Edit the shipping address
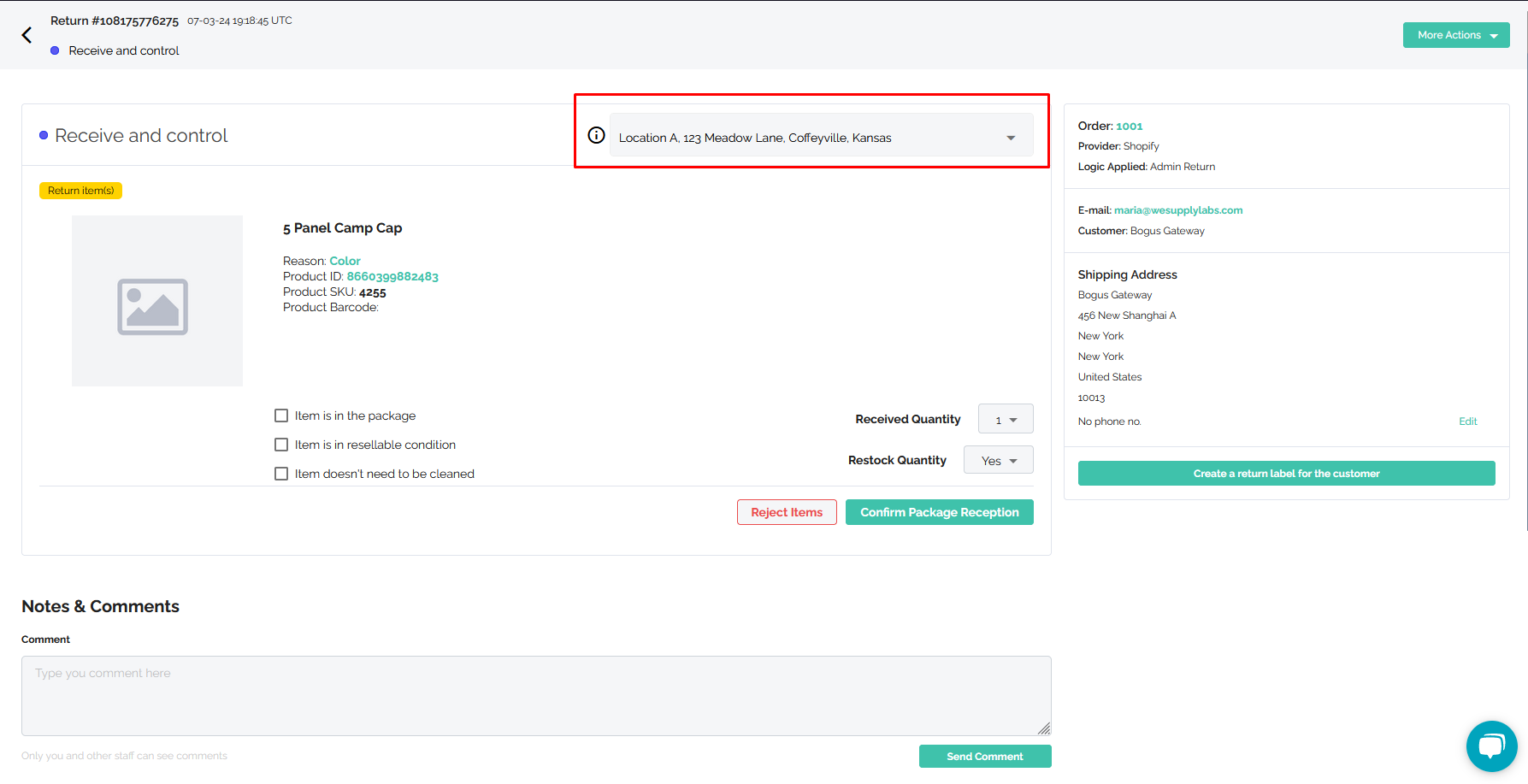1528x784 pixels. tap(1468, 421)
